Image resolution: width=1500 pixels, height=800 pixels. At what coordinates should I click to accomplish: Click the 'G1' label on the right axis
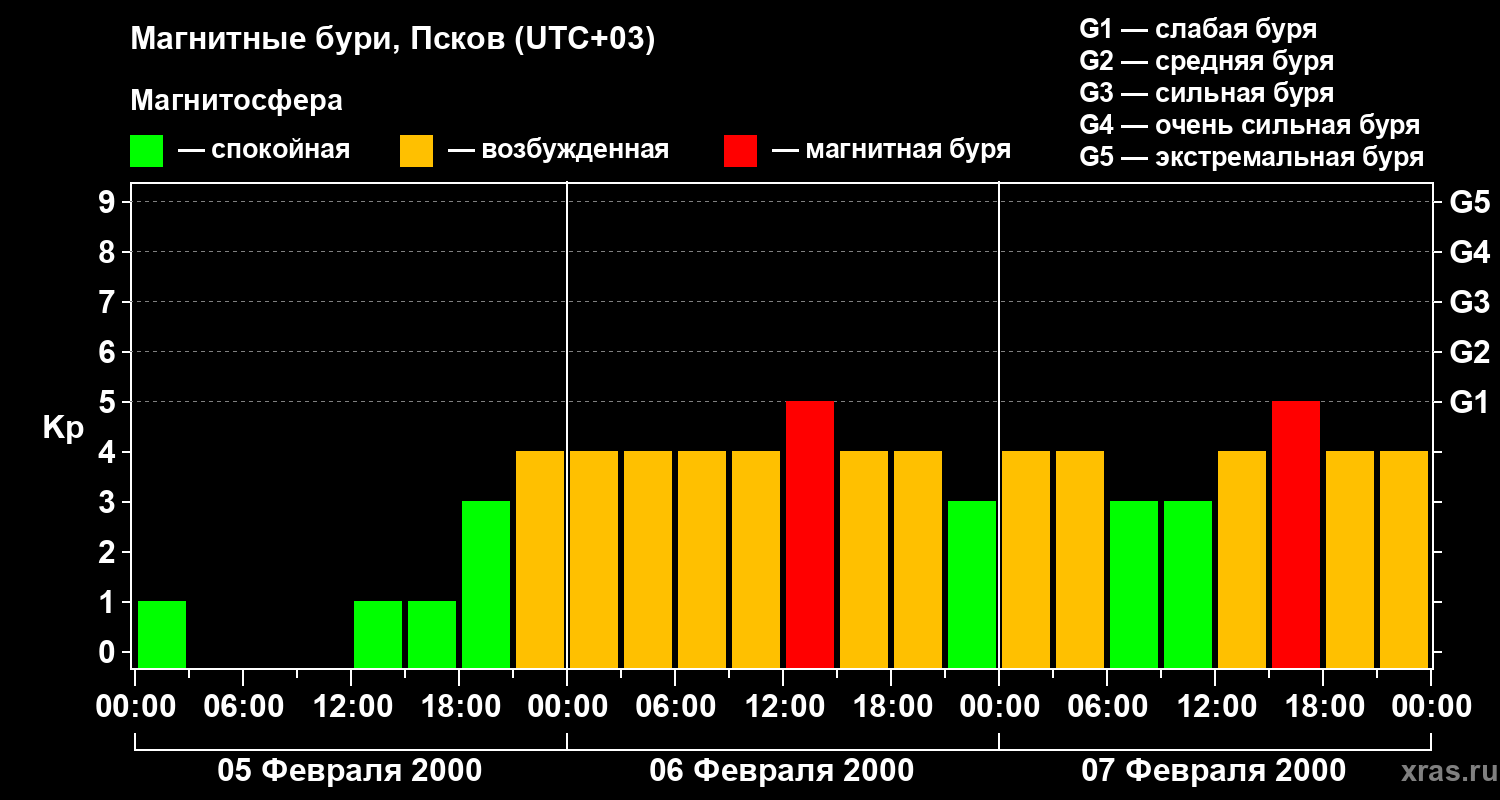pos(1469,402)
